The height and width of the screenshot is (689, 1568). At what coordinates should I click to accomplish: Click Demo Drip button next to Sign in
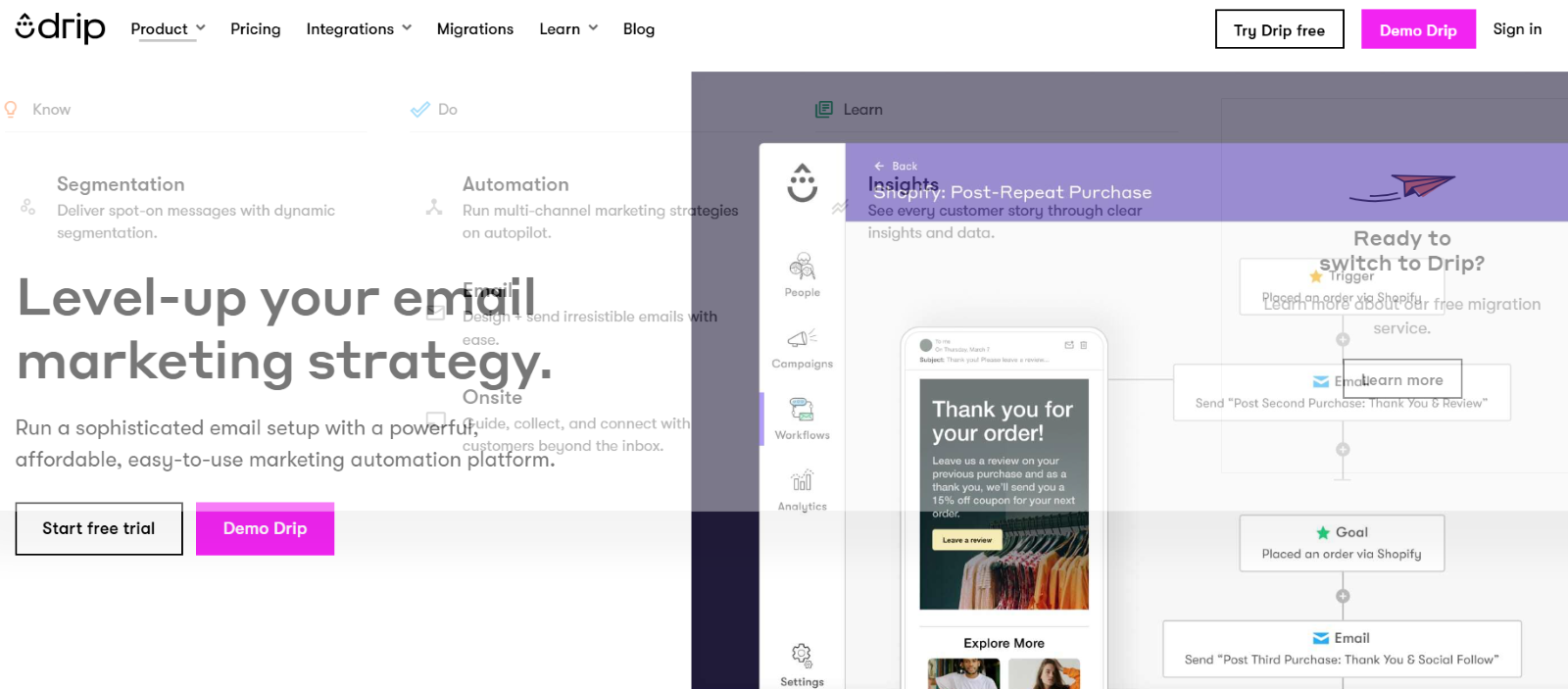tap(1418, 29)
